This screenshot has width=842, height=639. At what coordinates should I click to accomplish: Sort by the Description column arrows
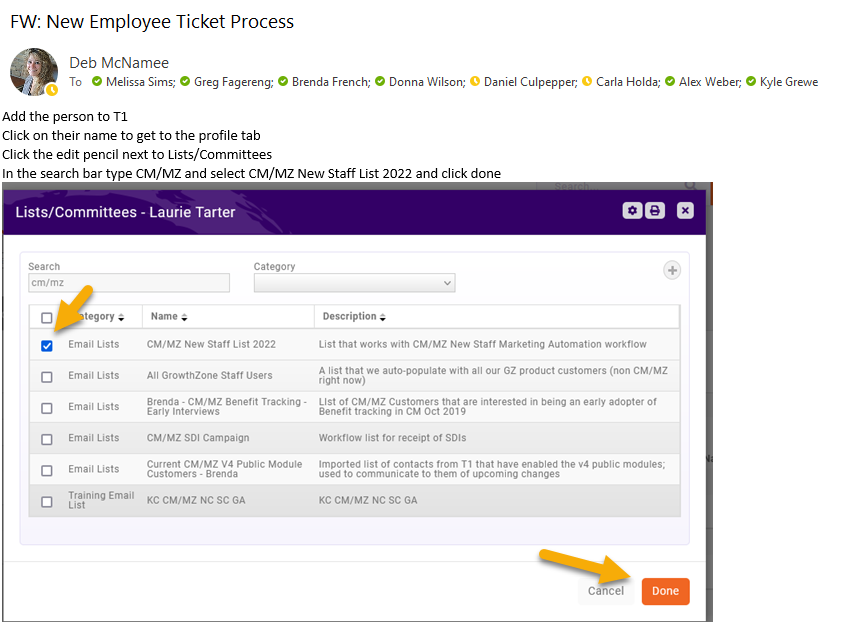[x=382, y=317]
